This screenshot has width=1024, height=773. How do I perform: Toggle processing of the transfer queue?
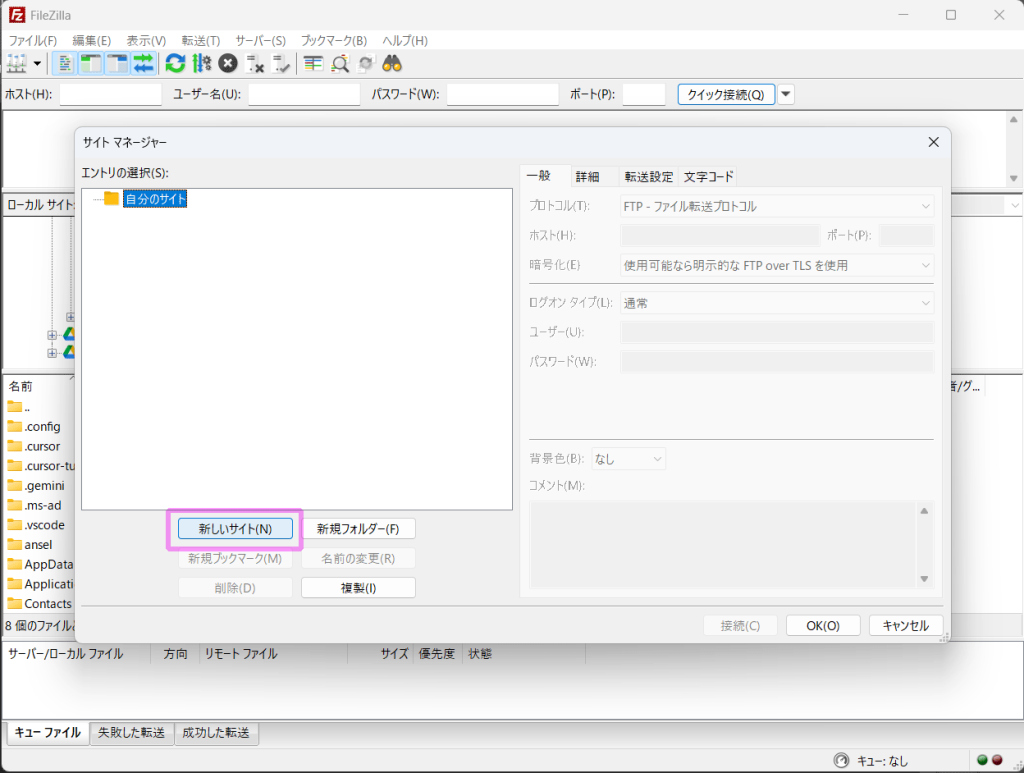(202, 64)
